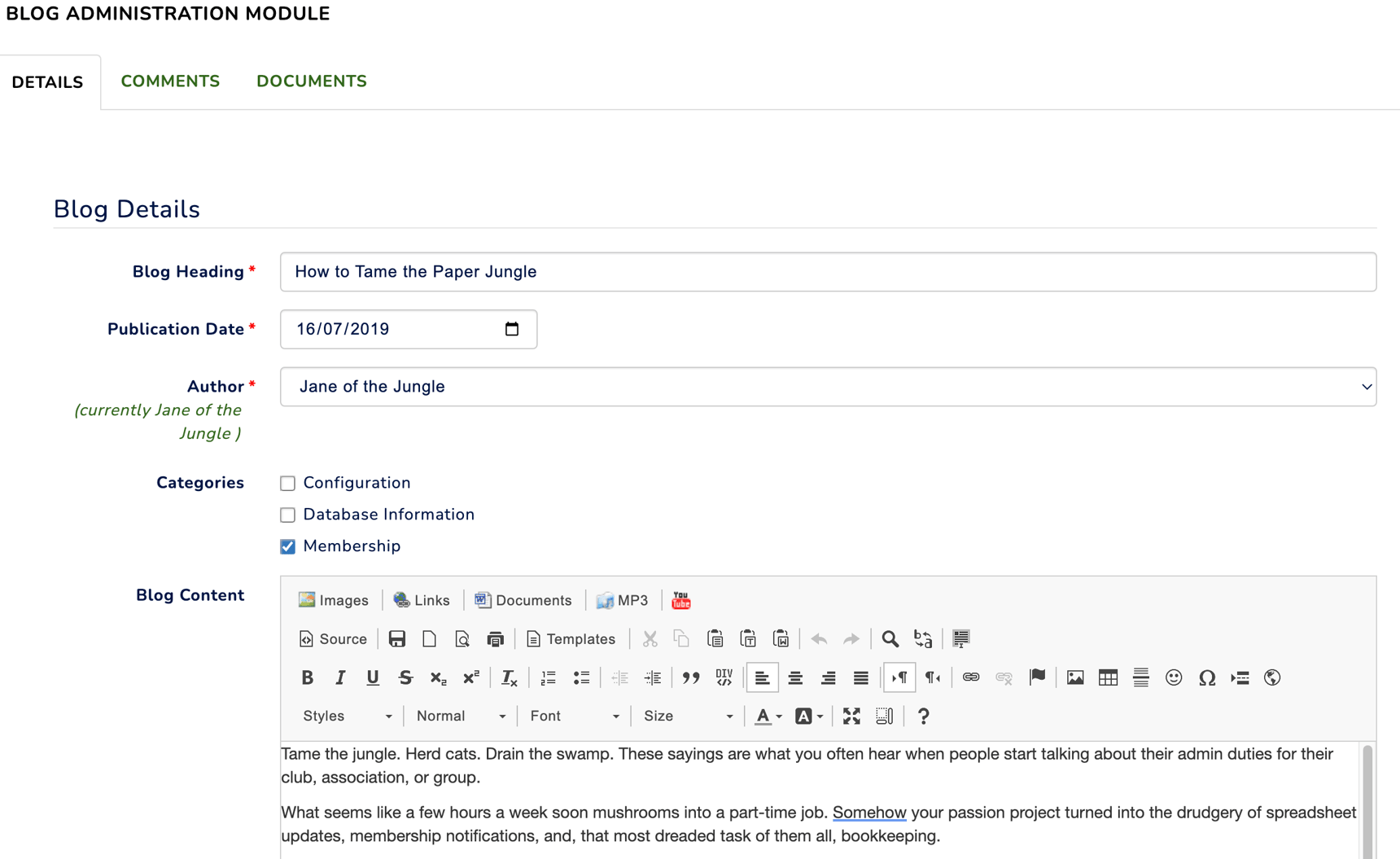Uncheck the Membership category

(x=288, y=546)
